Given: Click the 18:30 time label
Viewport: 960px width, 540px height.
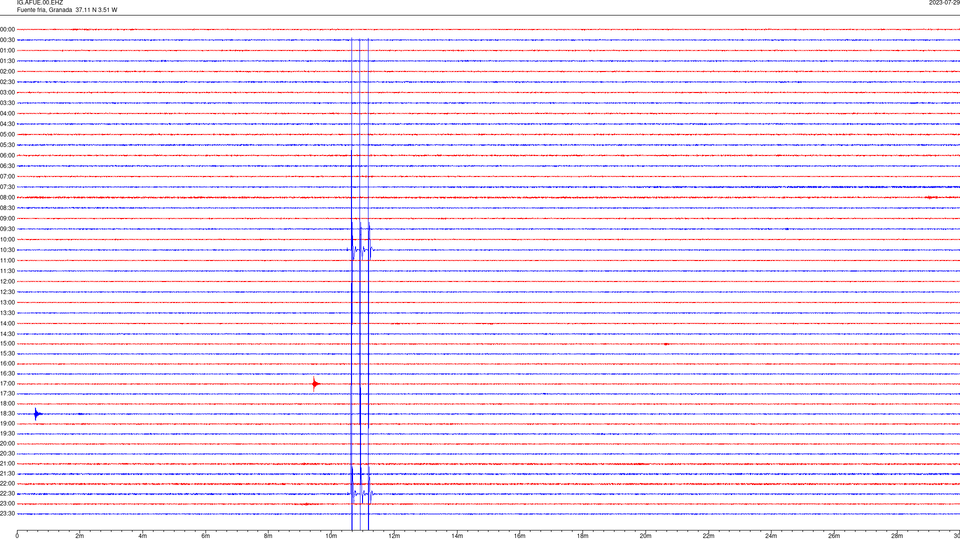Looking at the screenshot, I should pos(7,414).
